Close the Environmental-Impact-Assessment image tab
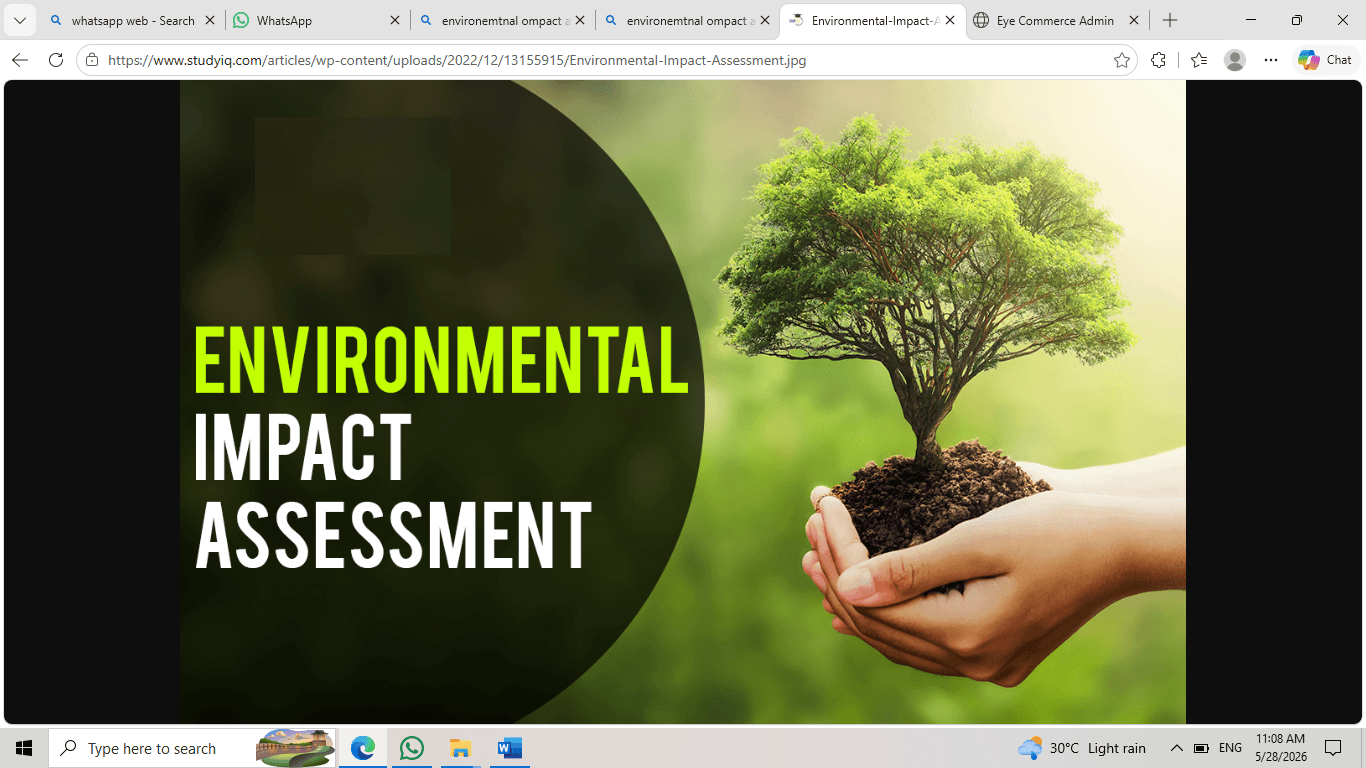 click(950, 20)
